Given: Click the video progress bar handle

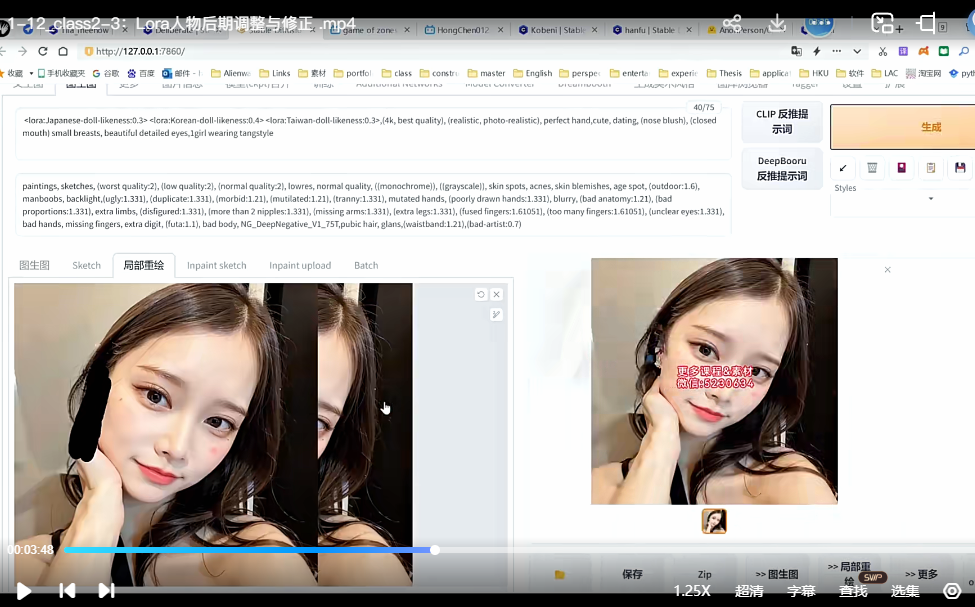Looking at the screenshot, I should (435, 550).
